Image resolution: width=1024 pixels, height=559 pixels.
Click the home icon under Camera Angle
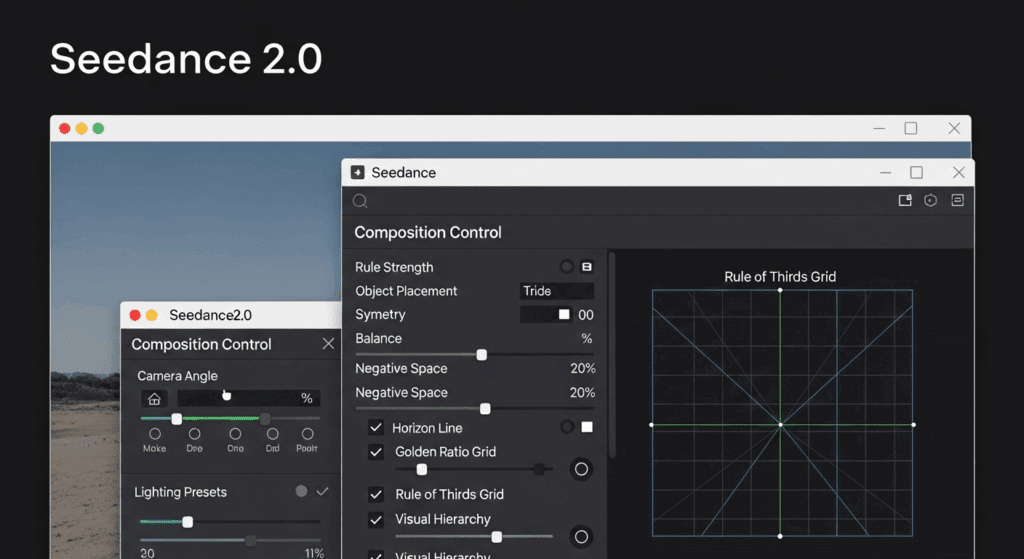pyautogui.click(x=154, y=399)
